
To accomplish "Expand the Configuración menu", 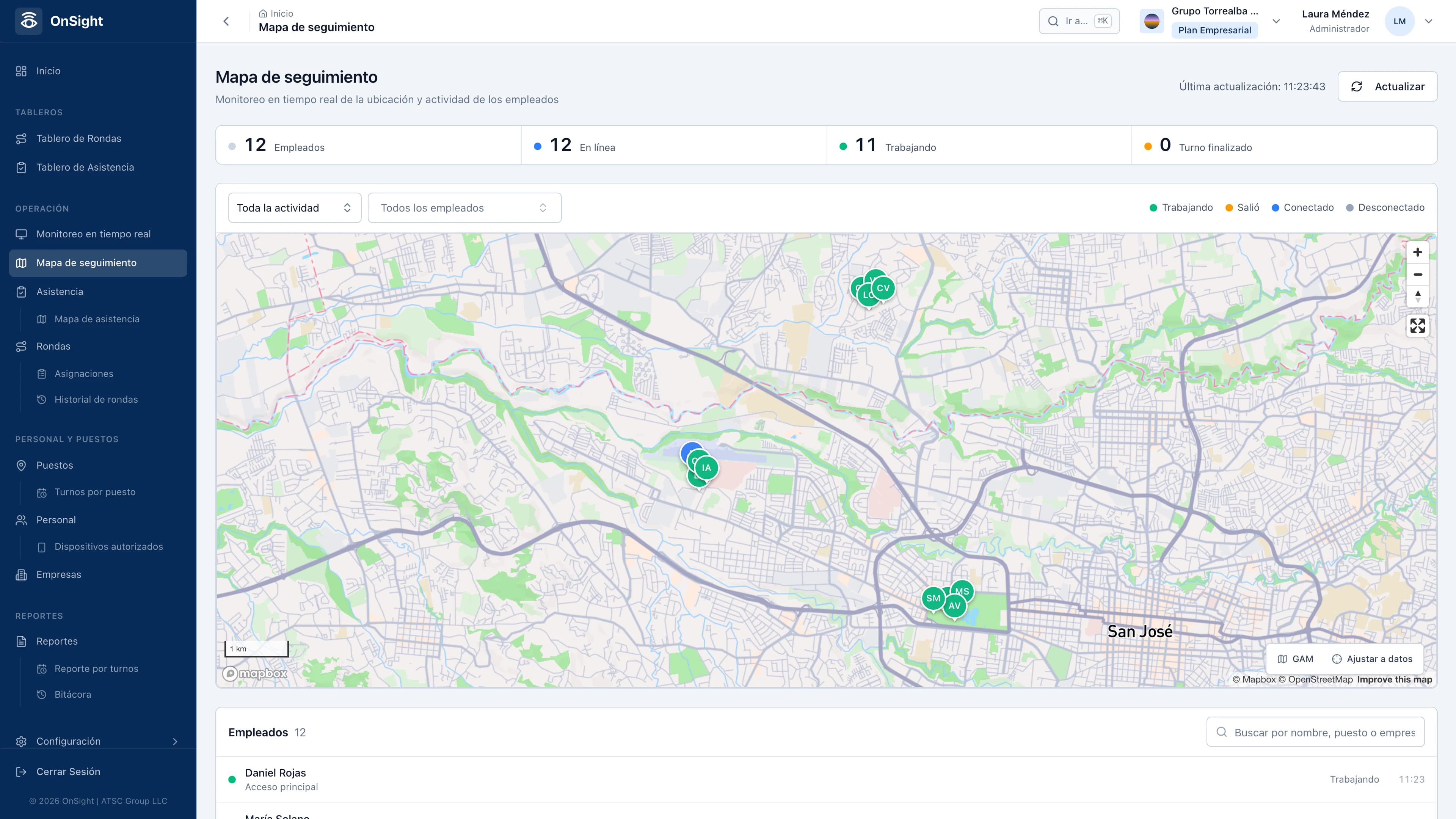I will (98, 741).
